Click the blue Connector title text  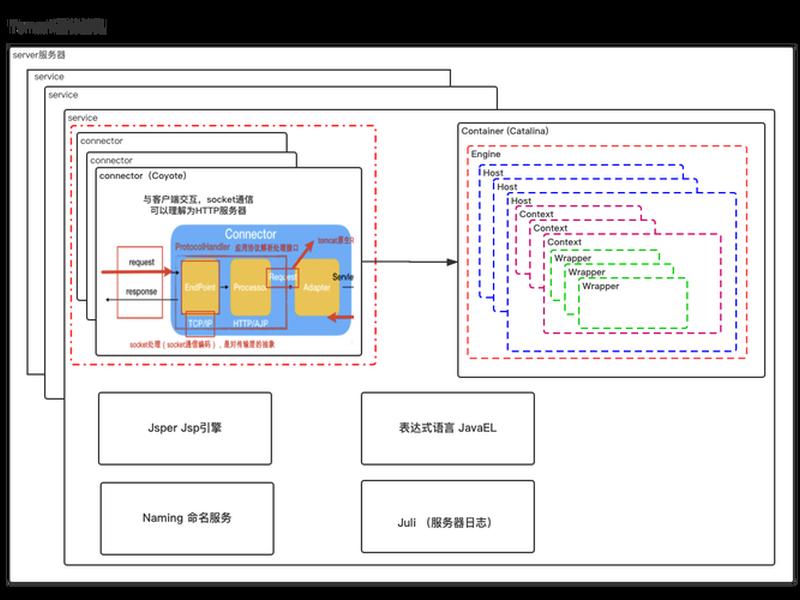click(x=251, y=234)
